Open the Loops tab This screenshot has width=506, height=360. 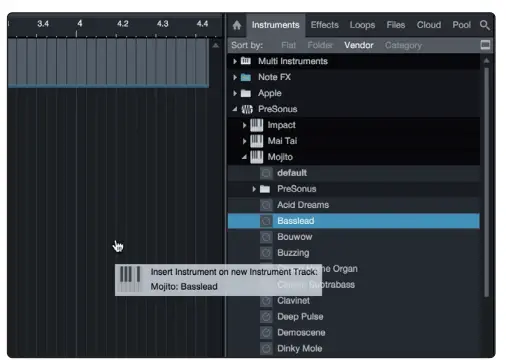click(x=362, y=25)
